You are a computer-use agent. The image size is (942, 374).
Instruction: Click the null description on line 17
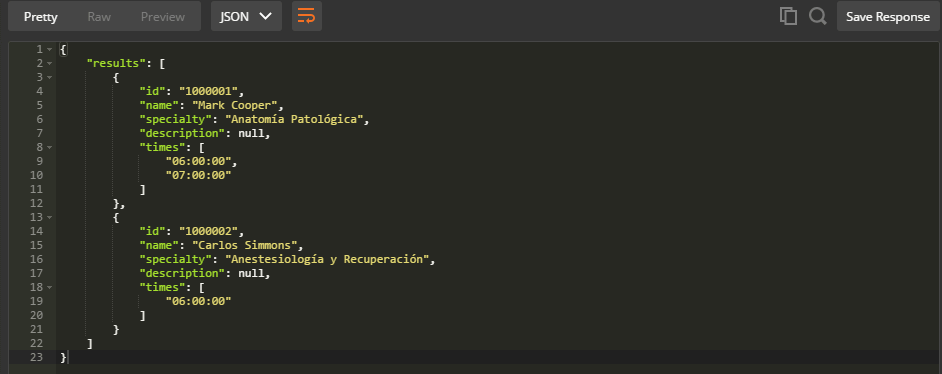251,273
